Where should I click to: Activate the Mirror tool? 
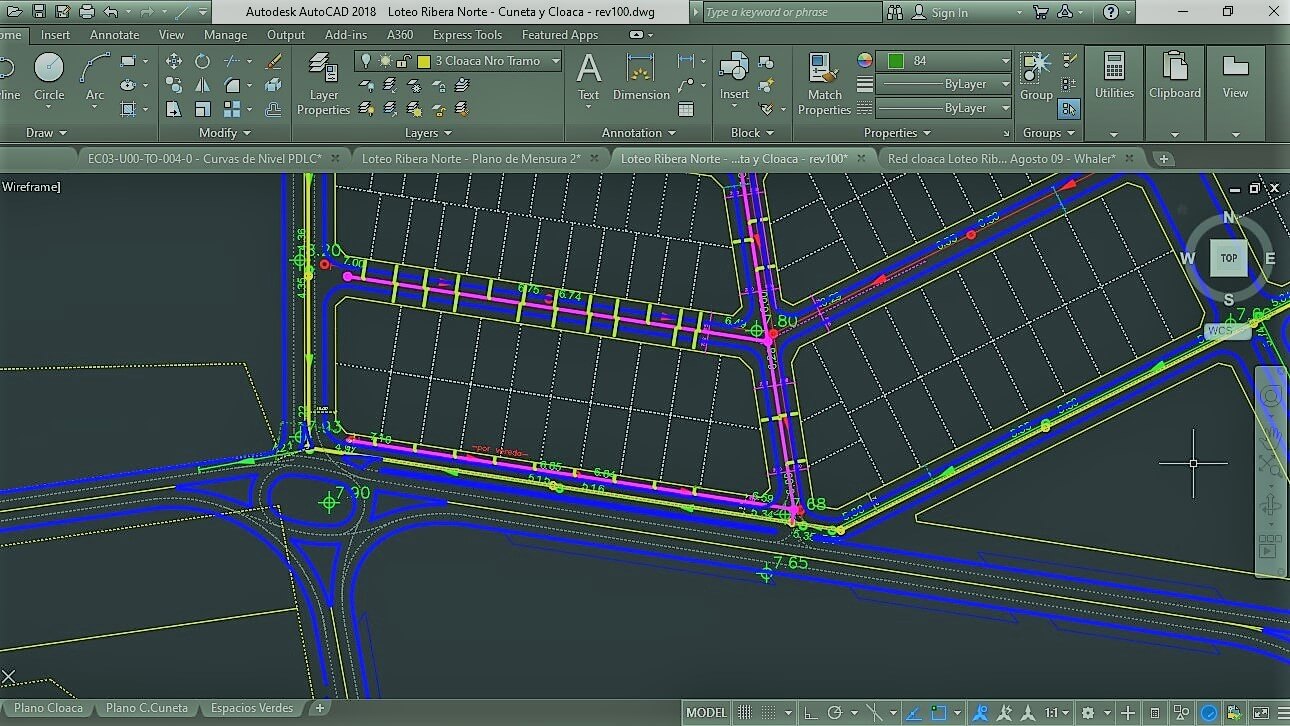203,86
